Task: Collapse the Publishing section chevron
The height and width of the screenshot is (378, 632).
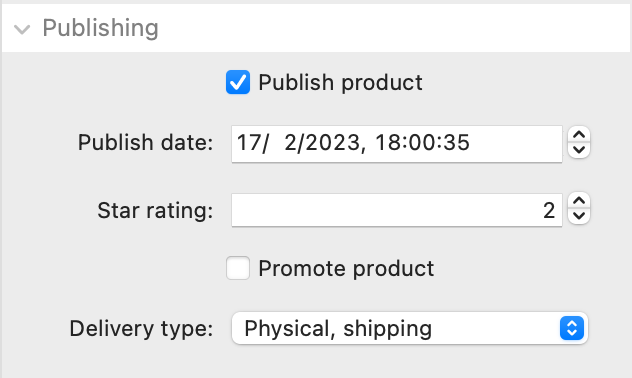Action: pos(22,29)
